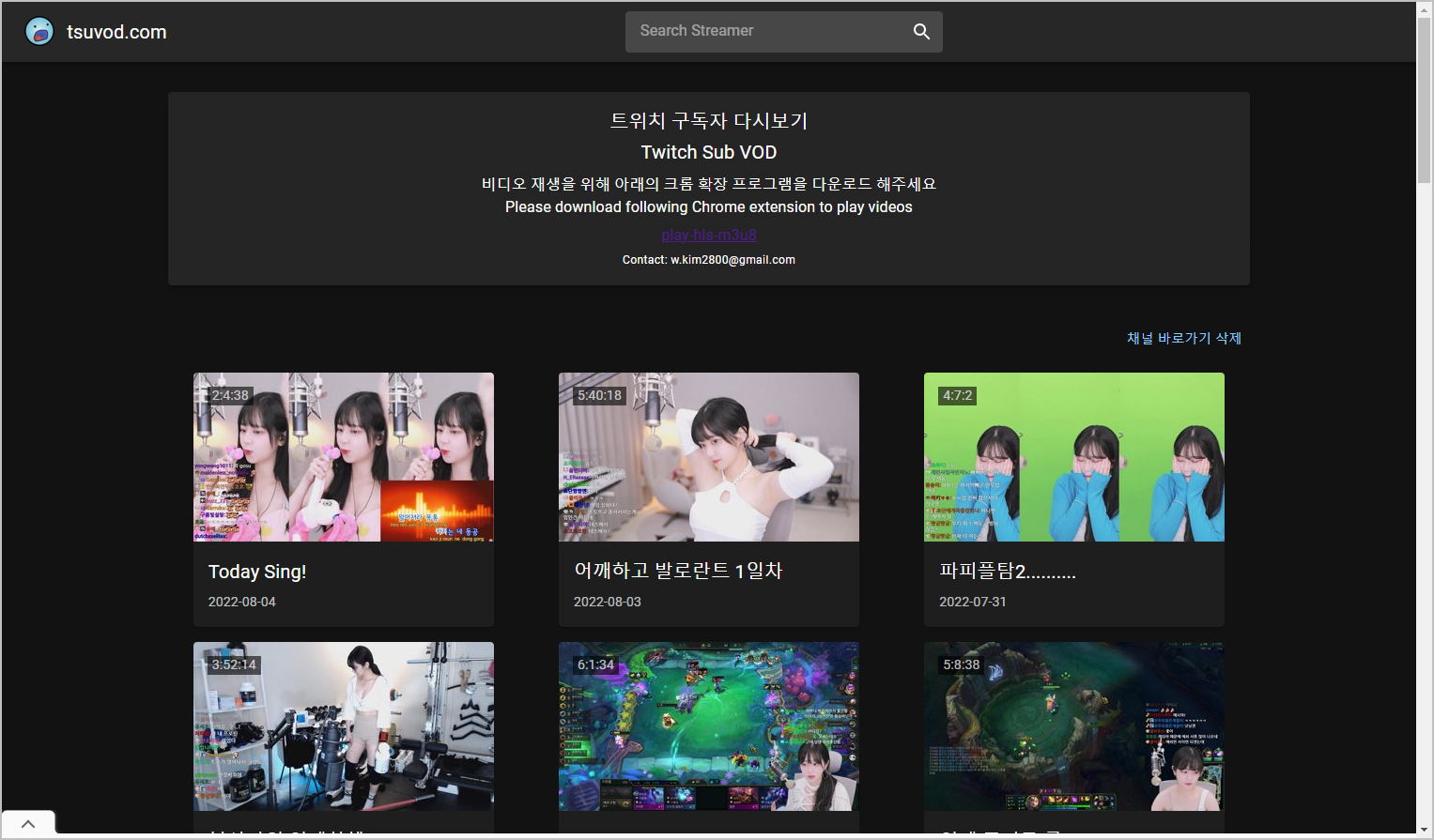Click the search magnifier icon
The height and width of the screenshot is (840, 1434).
click(x=921, y=31)
